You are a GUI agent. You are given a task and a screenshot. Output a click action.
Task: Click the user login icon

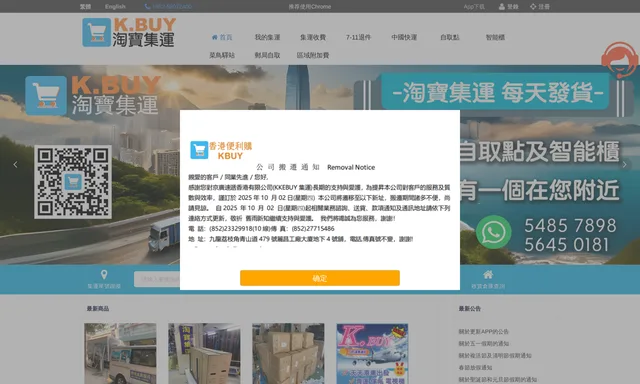tap(502, 7)
